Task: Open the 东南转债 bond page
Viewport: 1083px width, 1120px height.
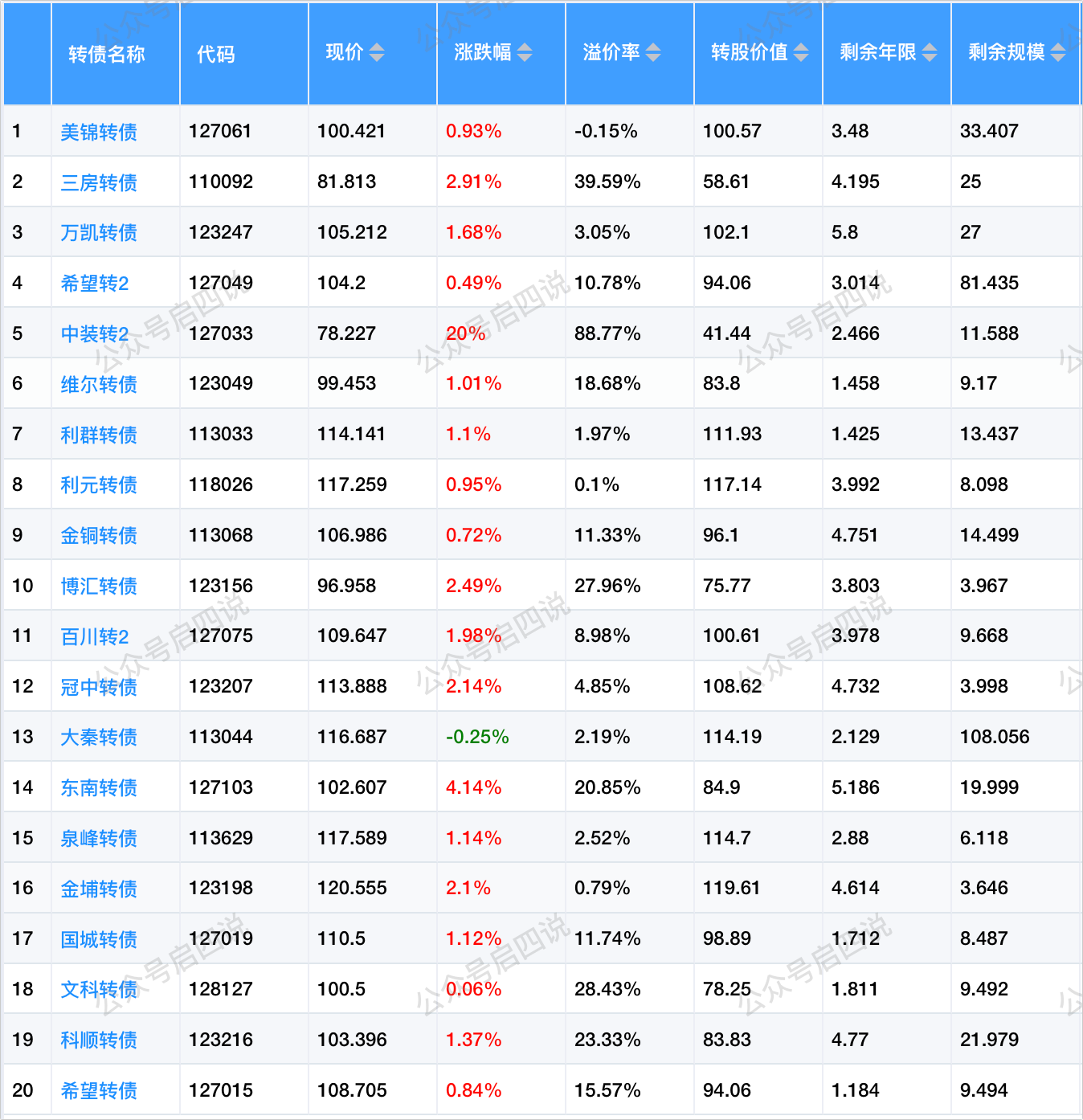Action: coord(99,787)
